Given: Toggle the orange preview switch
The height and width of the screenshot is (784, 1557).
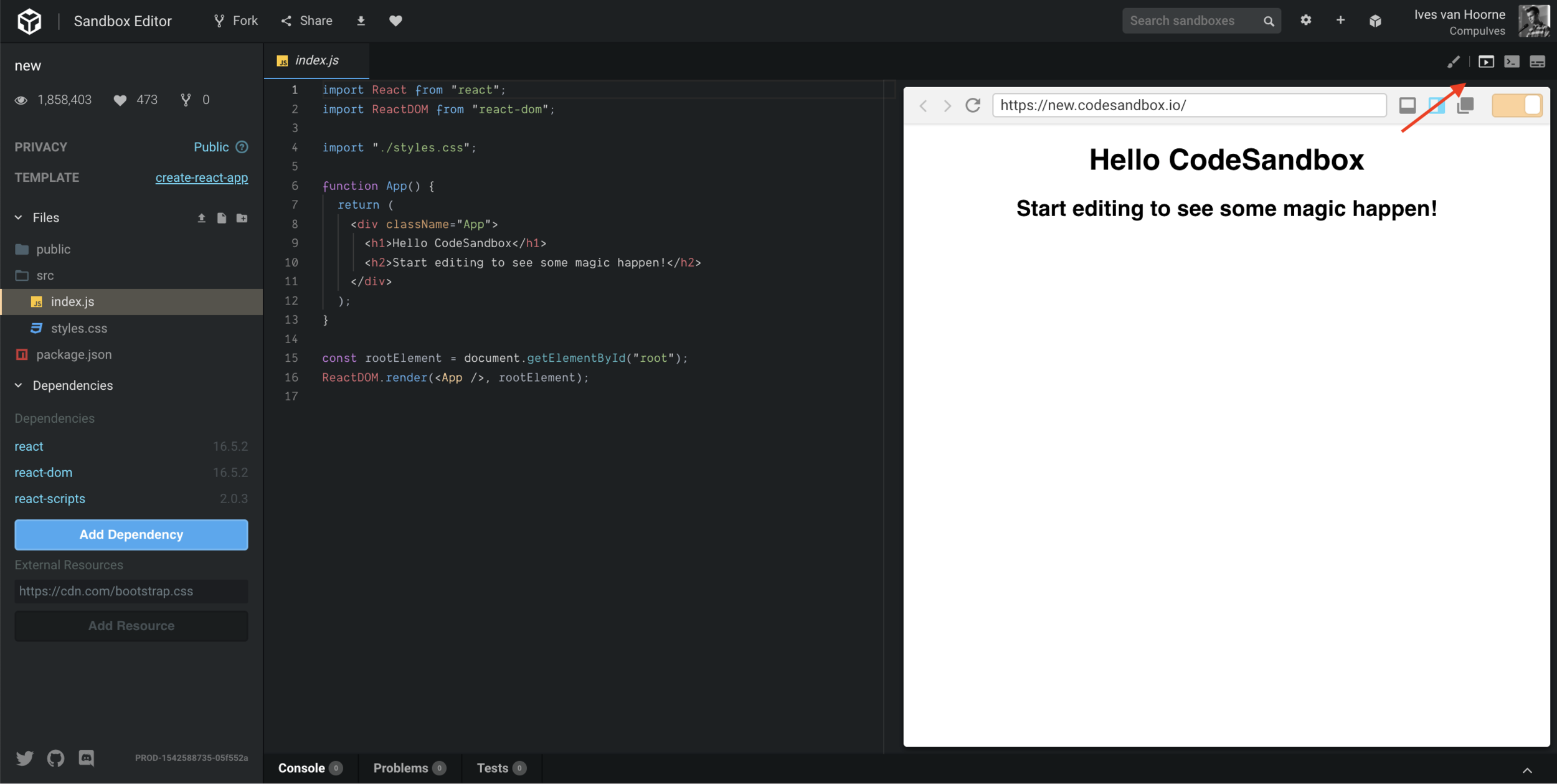Looking at the screenshot, I should pyautogui.click(x=1517, y=105).
